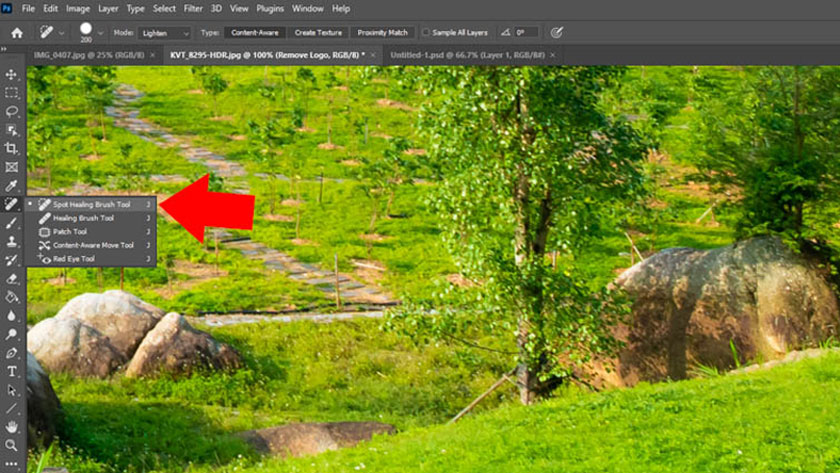Open the Filter menu
Screen dimensions: 840x473
(x=192, y=8)
